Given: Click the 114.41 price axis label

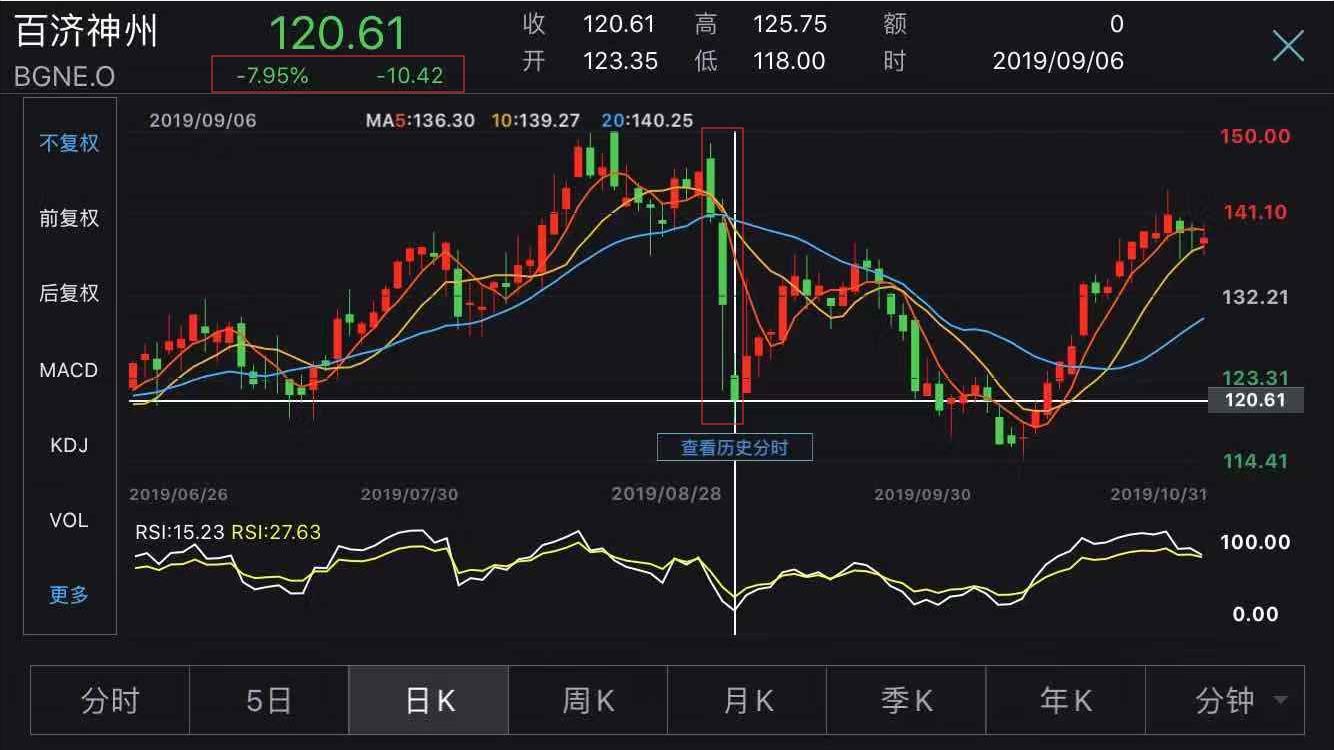Looking at the screenshot, I should coord(1257,461).
